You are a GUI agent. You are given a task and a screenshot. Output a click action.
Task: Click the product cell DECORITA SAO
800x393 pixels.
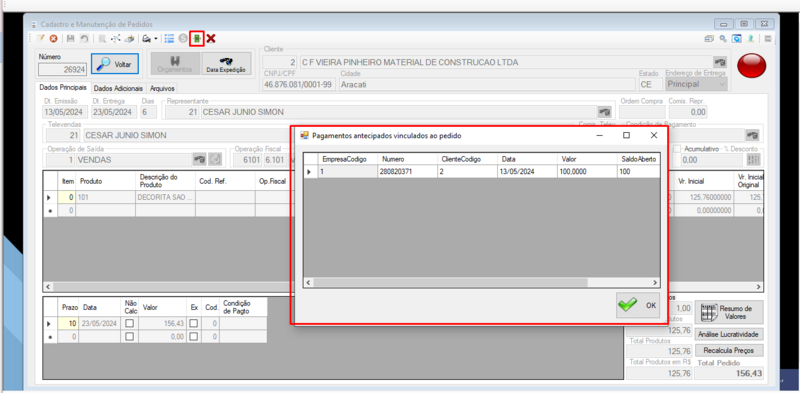[165, 197]
